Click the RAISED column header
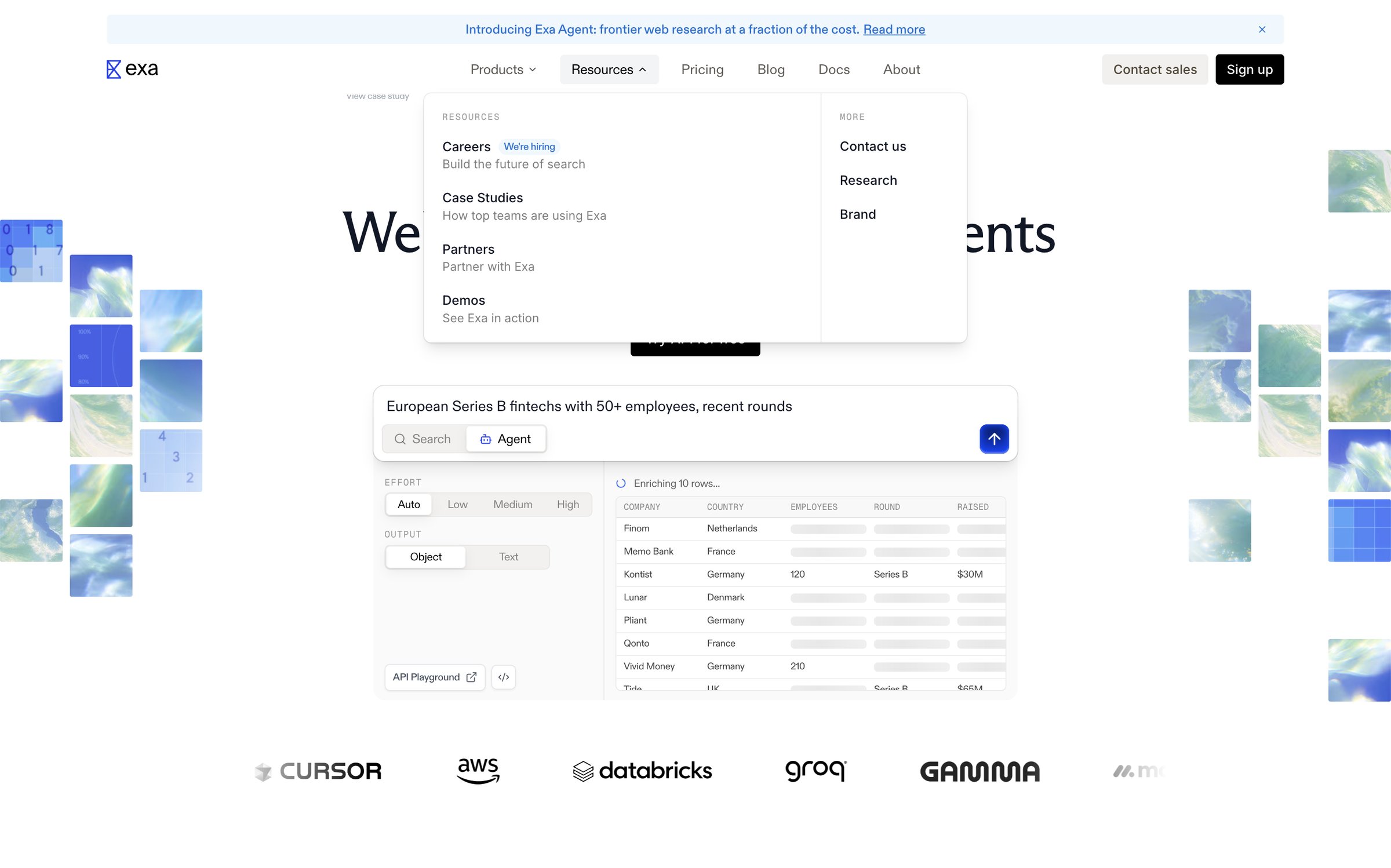Screen dimensions: 1391x868 pyautogui.click(x=972, y=507)
